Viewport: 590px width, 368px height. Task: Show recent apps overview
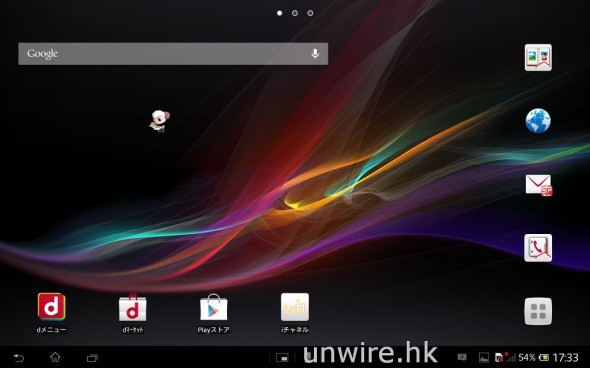pos(92,358)
